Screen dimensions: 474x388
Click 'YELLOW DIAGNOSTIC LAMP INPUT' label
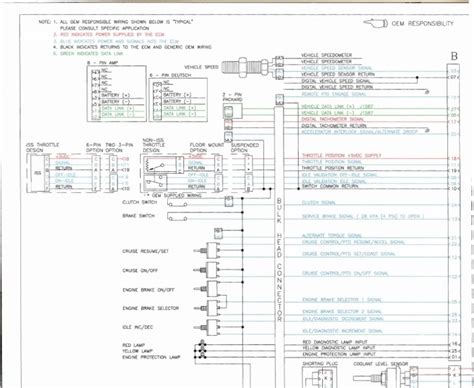[339, 348]
